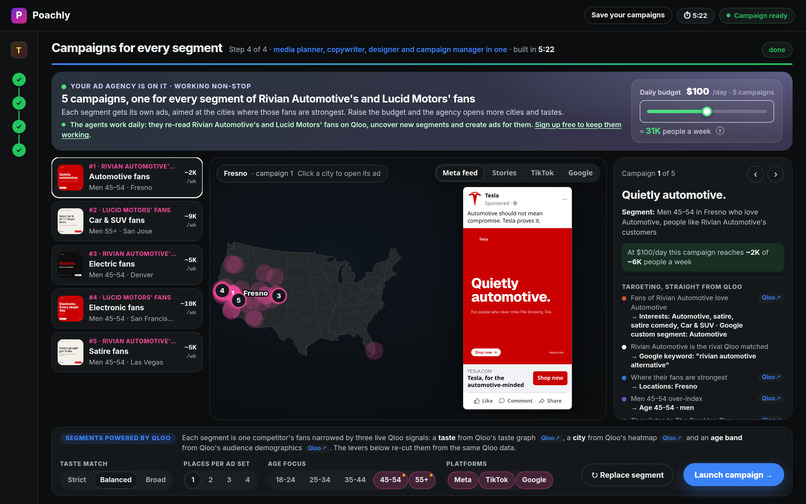
Task: Select Broad taste match
Action: tap(155, 480)
